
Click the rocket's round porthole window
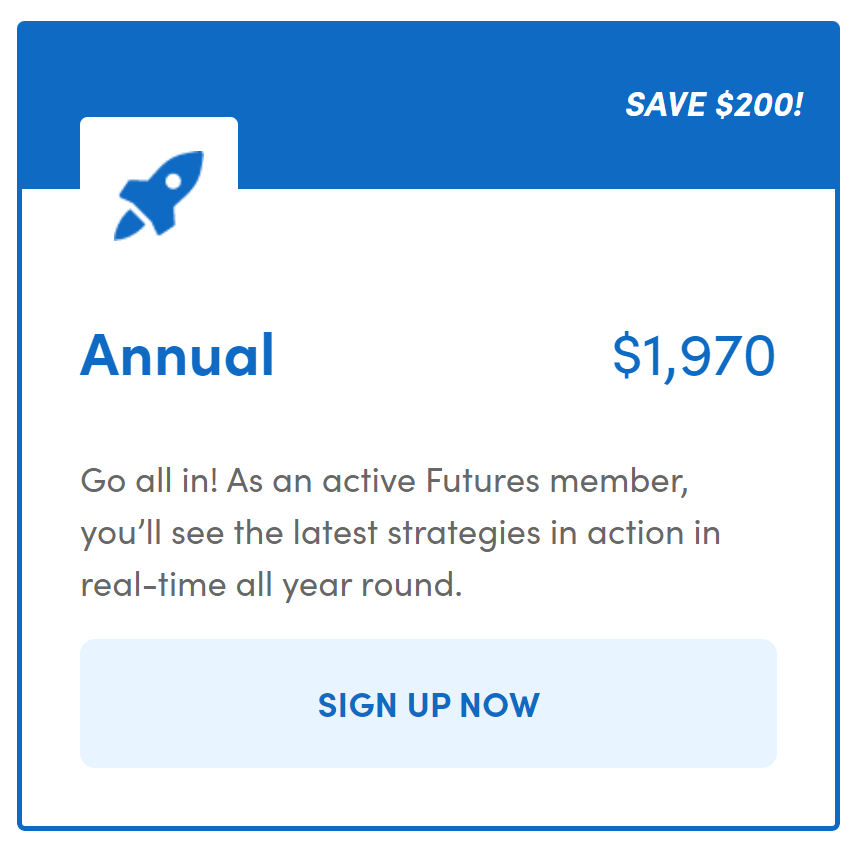(x=173, y=181)
